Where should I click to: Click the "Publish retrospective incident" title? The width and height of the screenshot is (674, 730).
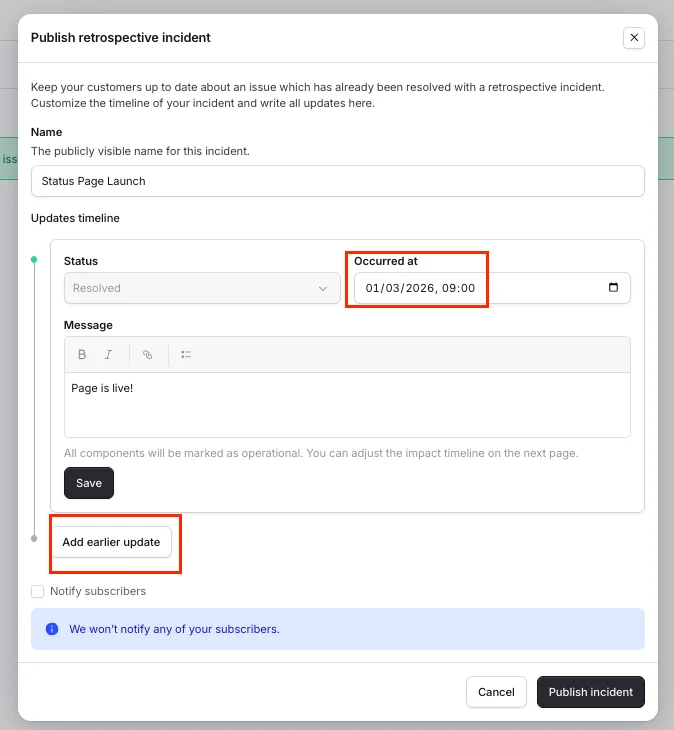point(121,38)
